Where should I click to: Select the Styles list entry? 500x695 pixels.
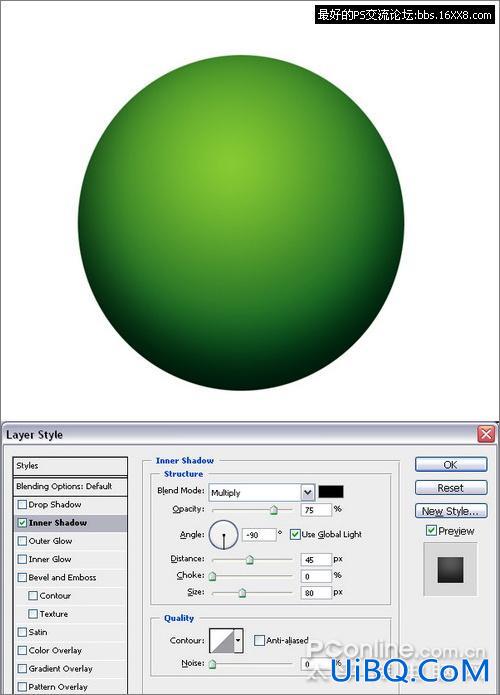click(70, 466)
